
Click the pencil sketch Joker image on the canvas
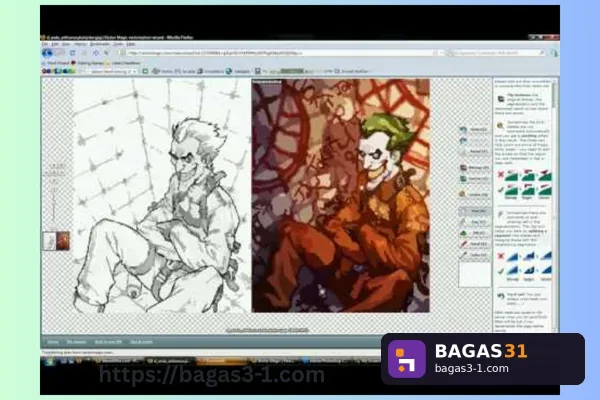(161, 196)
